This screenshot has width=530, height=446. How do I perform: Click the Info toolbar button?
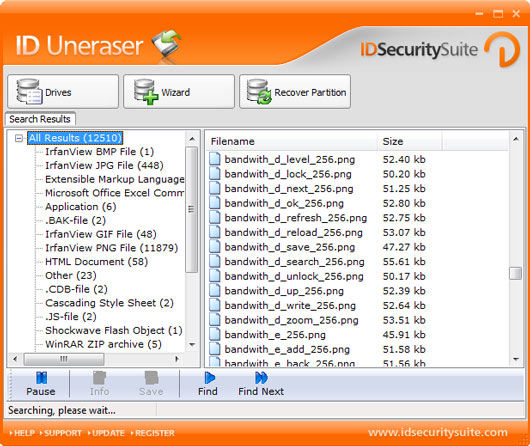pos(99,384)
